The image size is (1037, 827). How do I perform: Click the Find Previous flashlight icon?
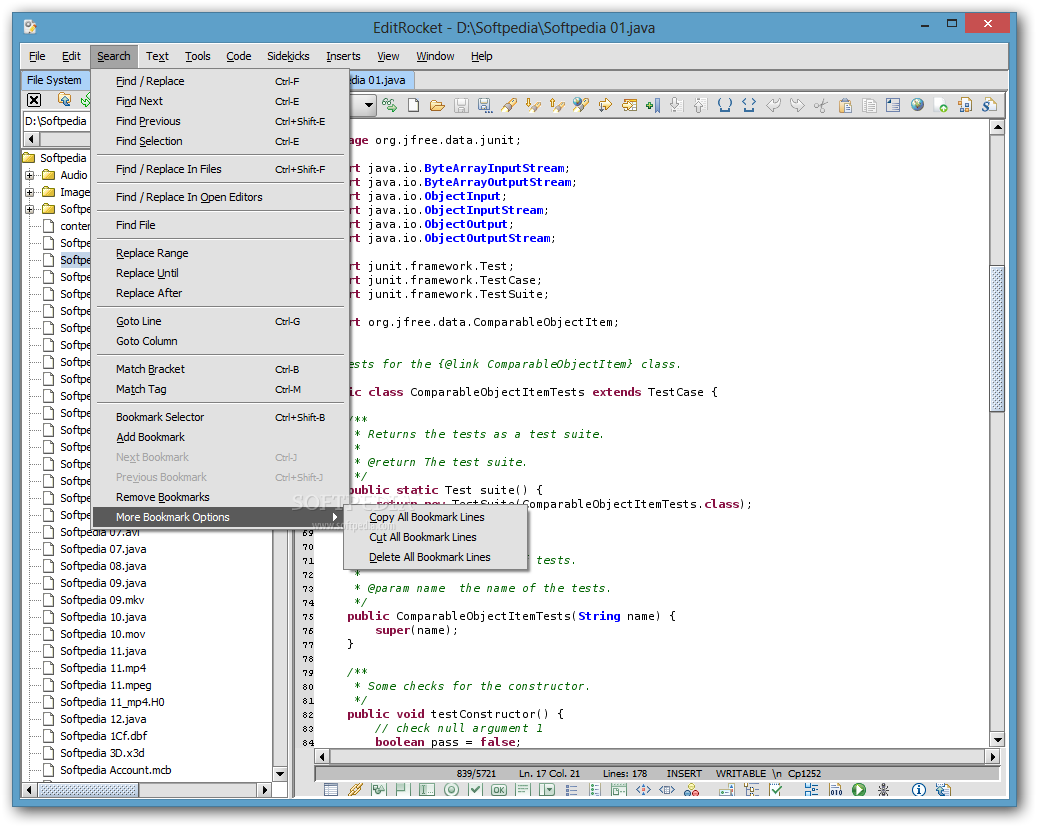click(x=557, y=105)
